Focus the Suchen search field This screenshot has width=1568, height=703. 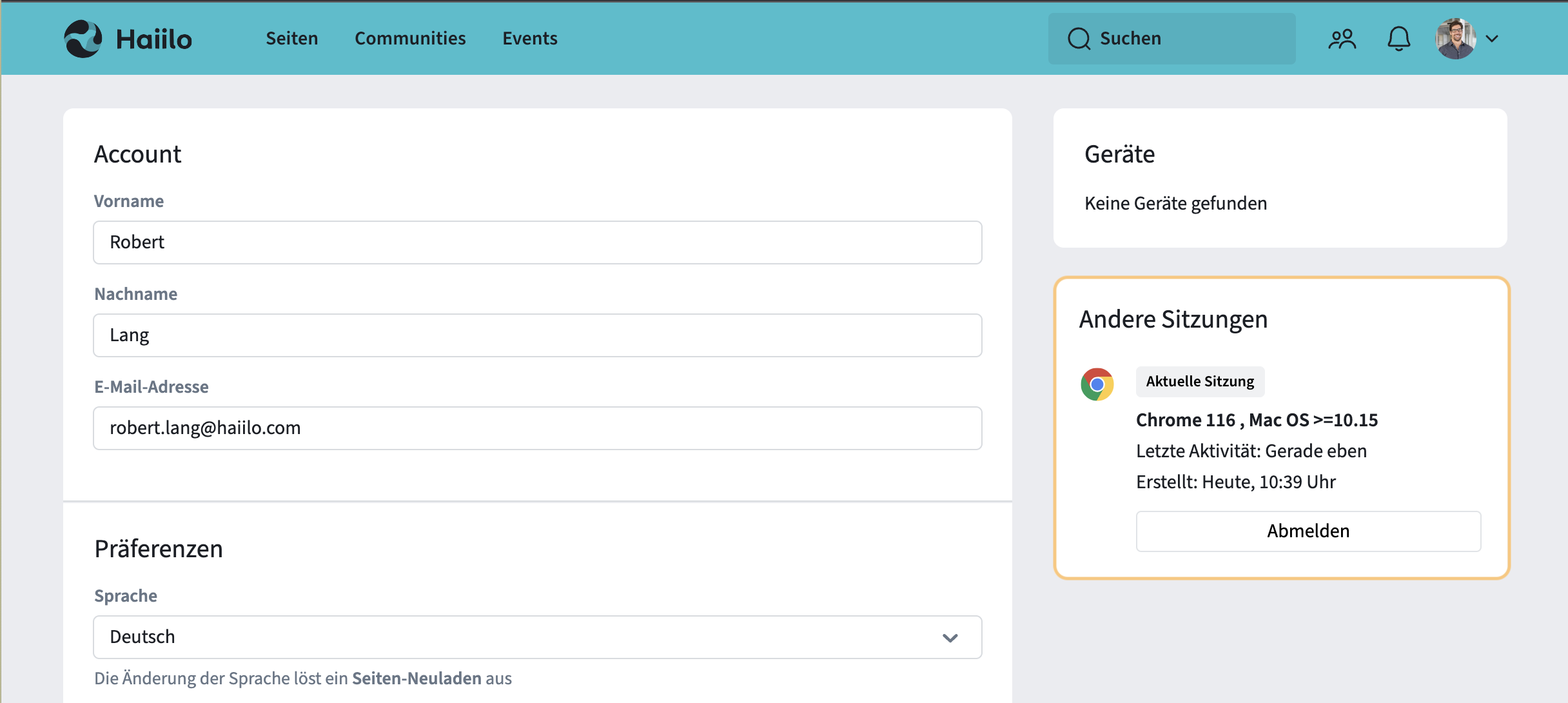click(1171, 39)
